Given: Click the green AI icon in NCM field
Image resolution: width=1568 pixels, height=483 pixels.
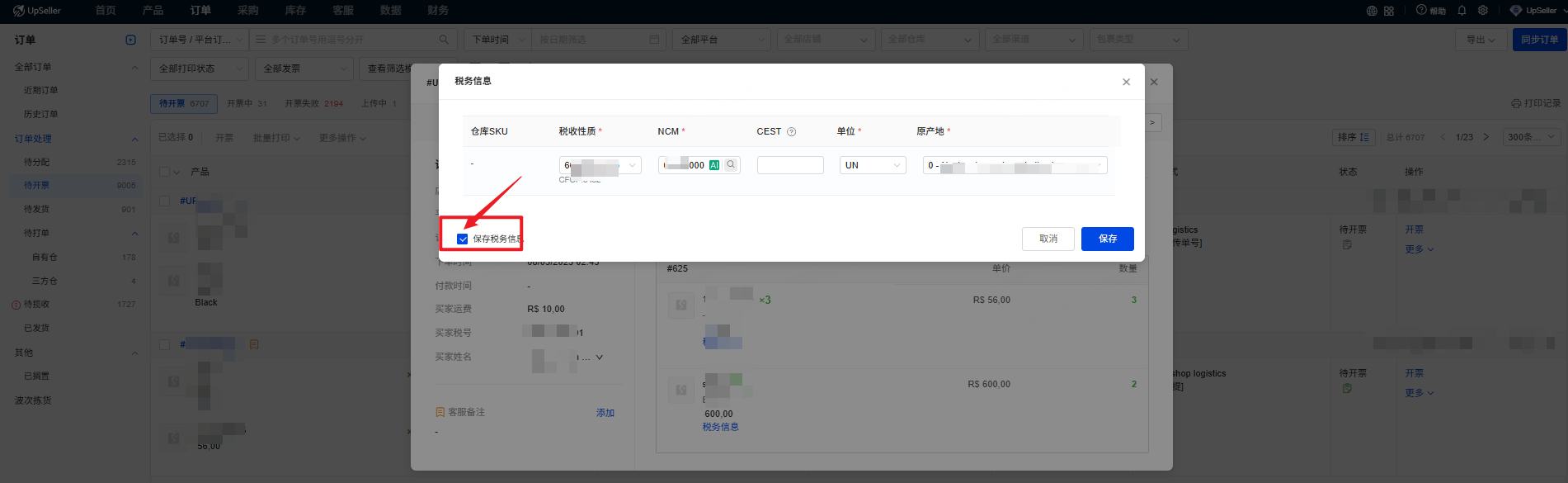Looking at the screenshot, I should (714, 165).
